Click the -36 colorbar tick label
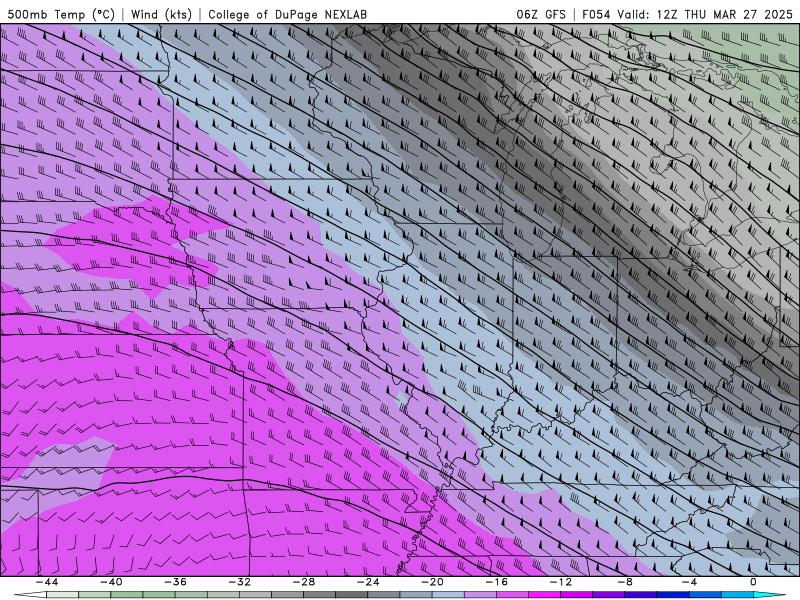This screenshot has height=600, width=800. 176,582
